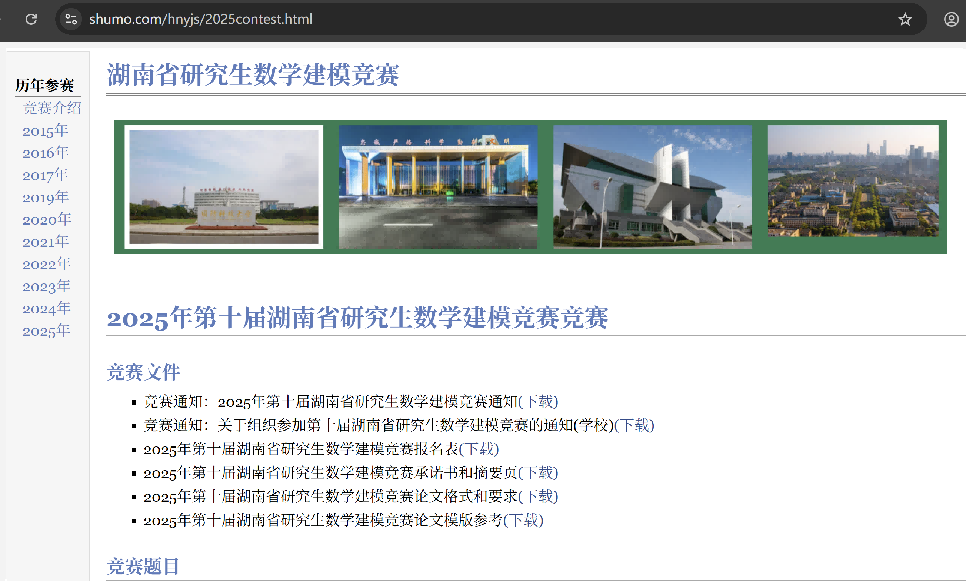Open the 2015年 sidebar link

tap(45, 131)
